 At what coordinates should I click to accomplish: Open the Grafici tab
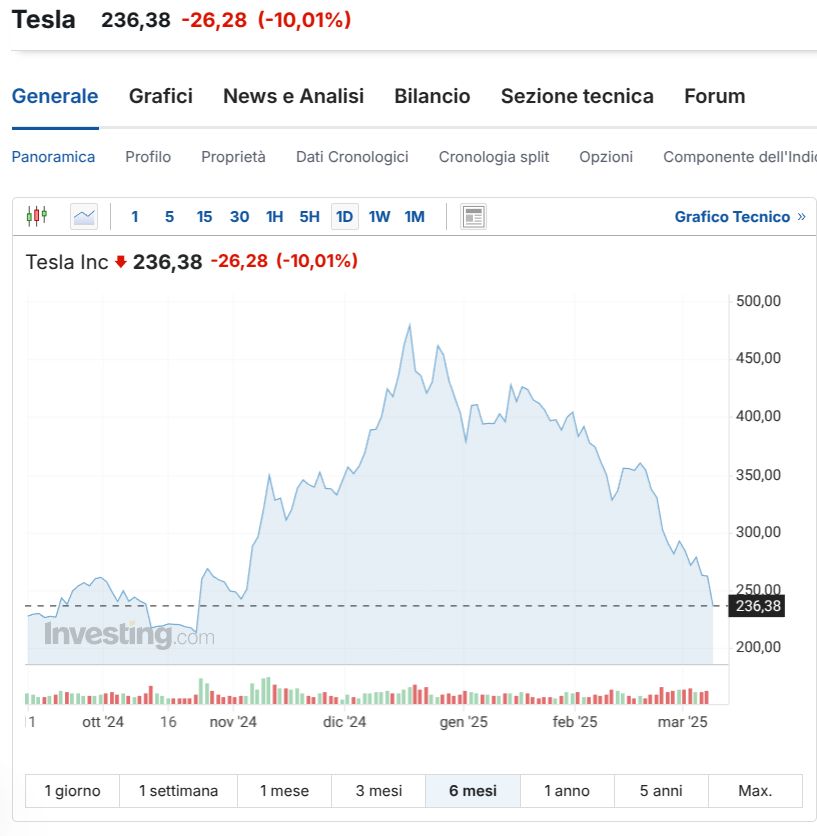161,96
